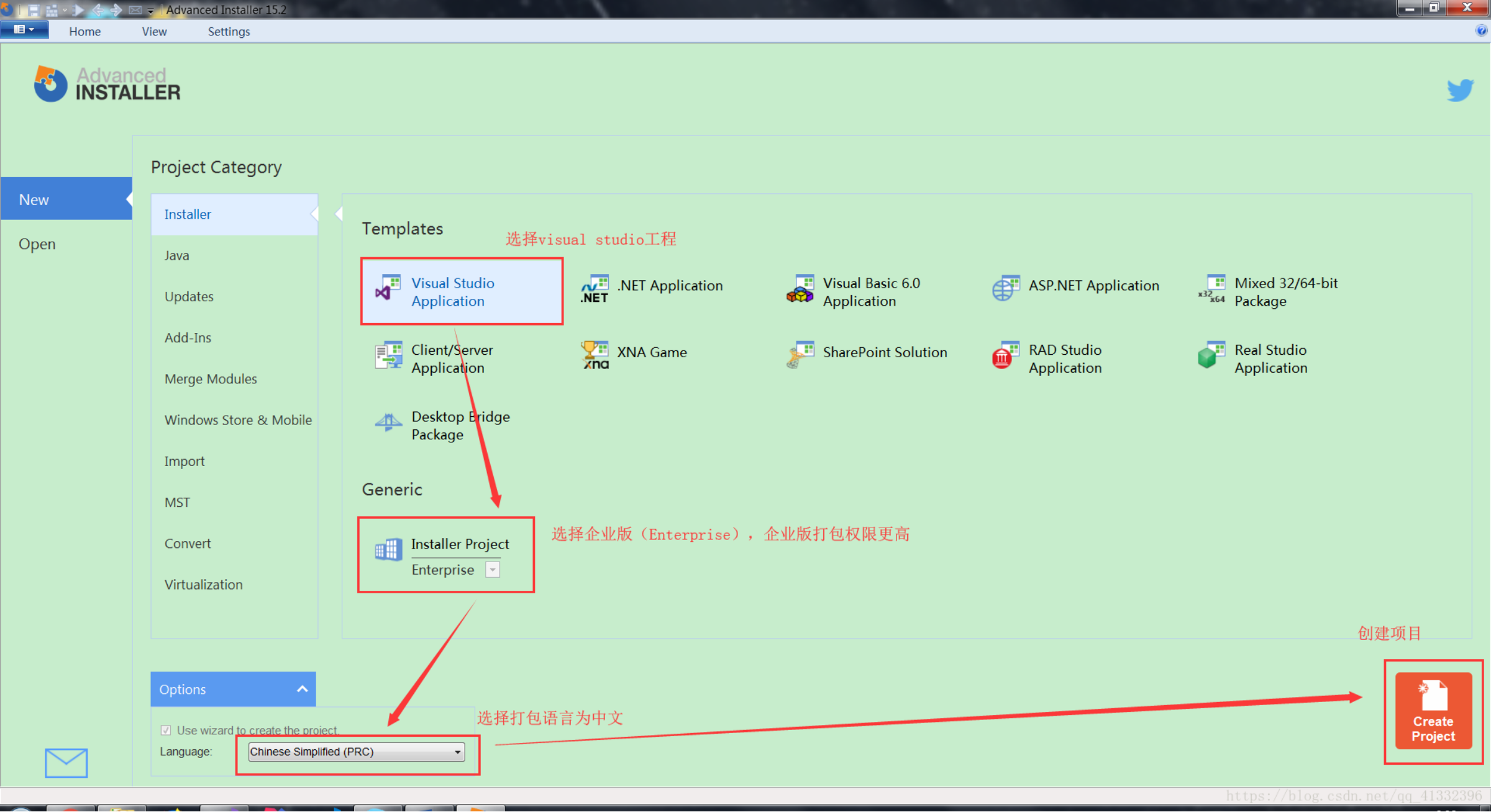Collapse the Options panel chevron

[x=303, y=689]
